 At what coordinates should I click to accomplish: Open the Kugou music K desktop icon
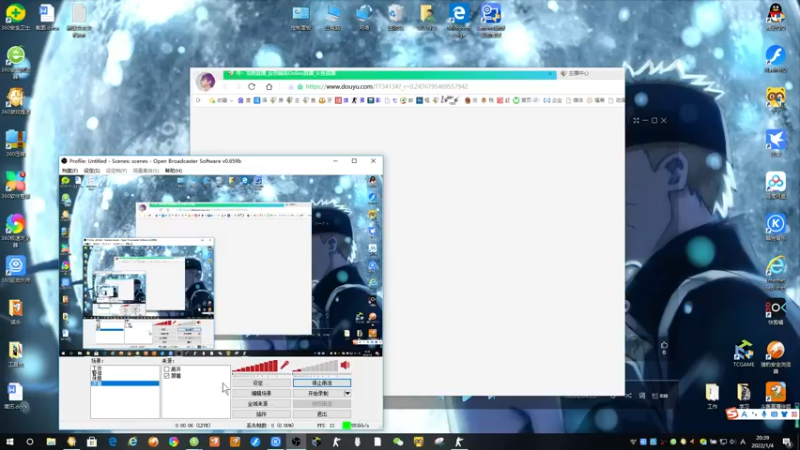[776, 227]
